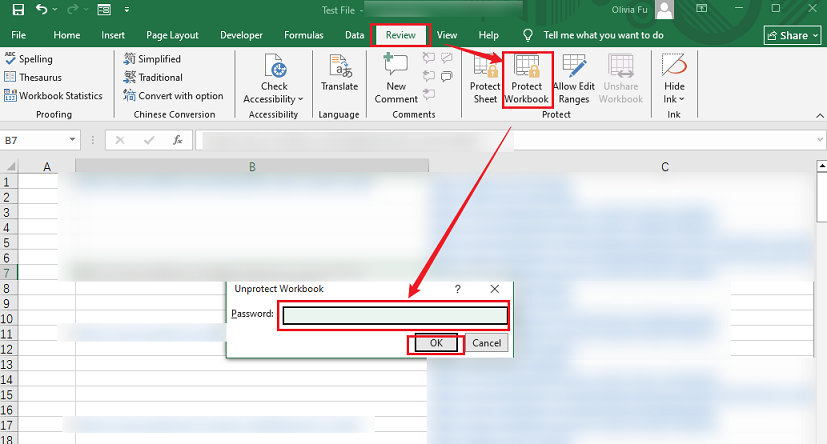
Task: Open Allow Edit Ranges
Action: (x=574, y=79)
